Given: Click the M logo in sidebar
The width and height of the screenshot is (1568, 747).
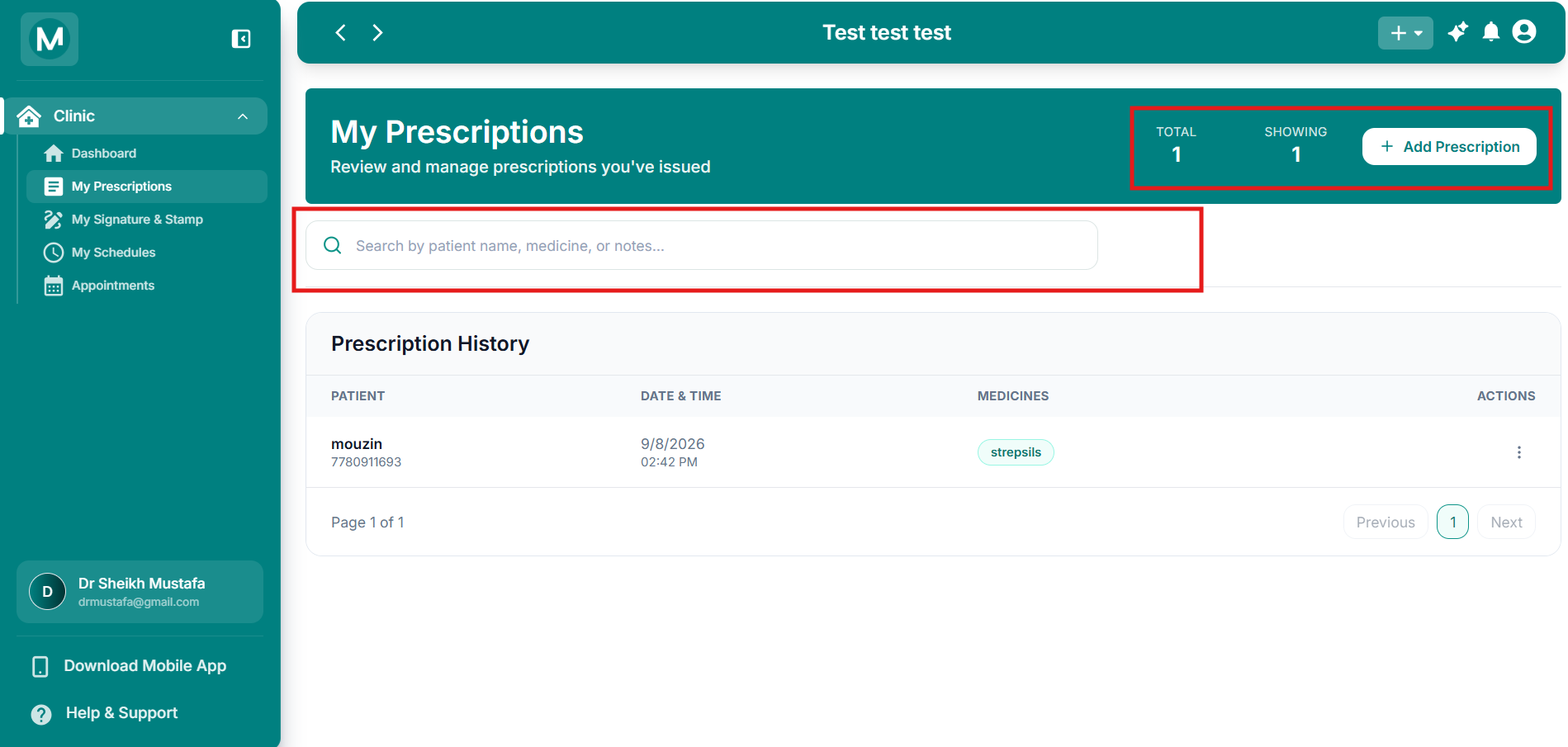Looking at the screenshot, I should [50, 39].
